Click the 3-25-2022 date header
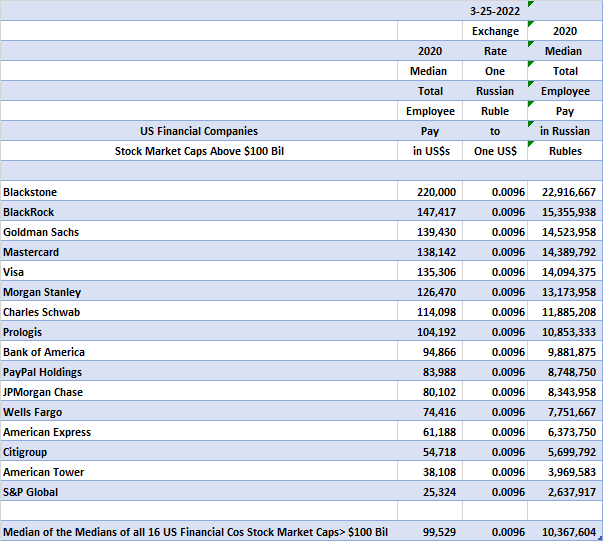603x541 pixels. 495,11
